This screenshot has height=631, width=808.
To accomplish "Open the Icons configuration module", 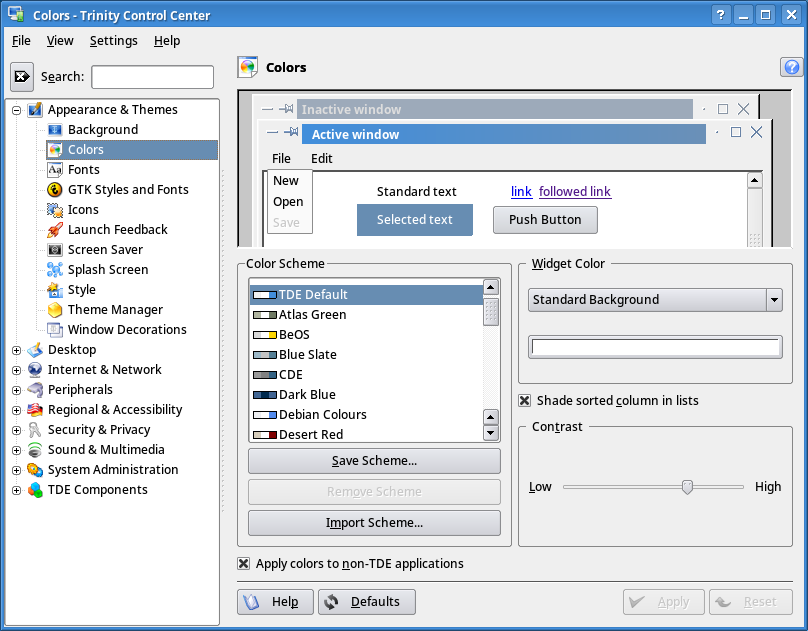I will point(80,209).
